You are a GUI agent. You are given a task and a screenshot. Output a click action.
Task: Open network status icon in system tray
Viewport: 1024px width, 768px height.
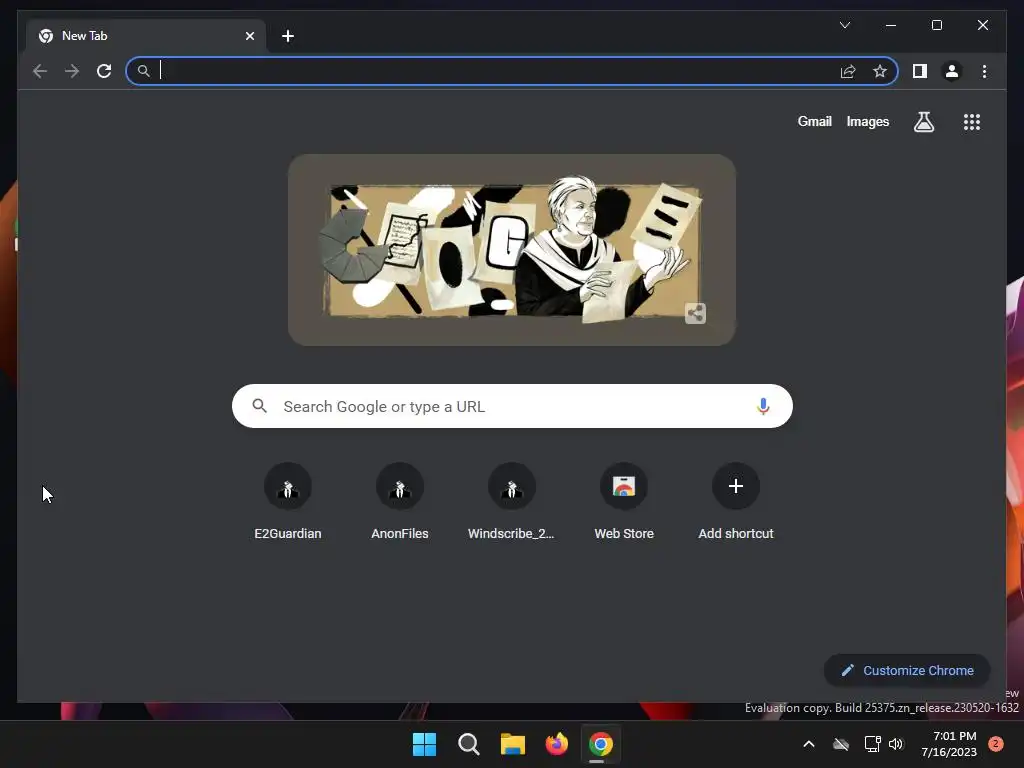point(872,744)
